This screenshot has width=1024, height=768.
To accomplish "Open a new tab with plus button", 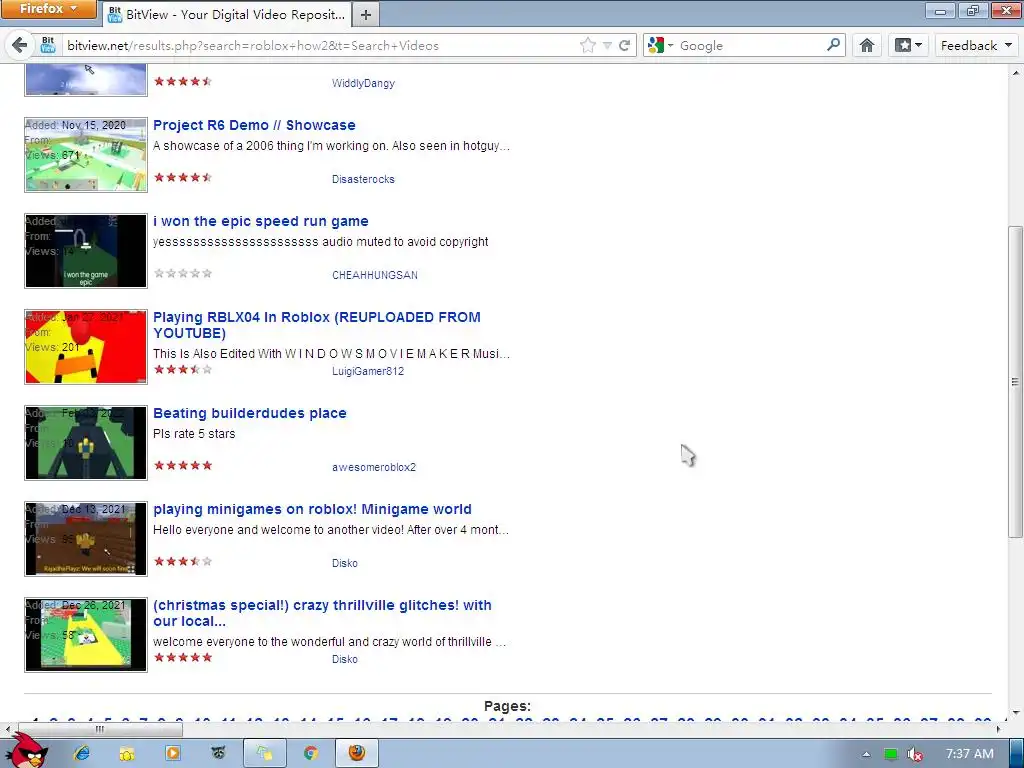I will click(366, 14).
